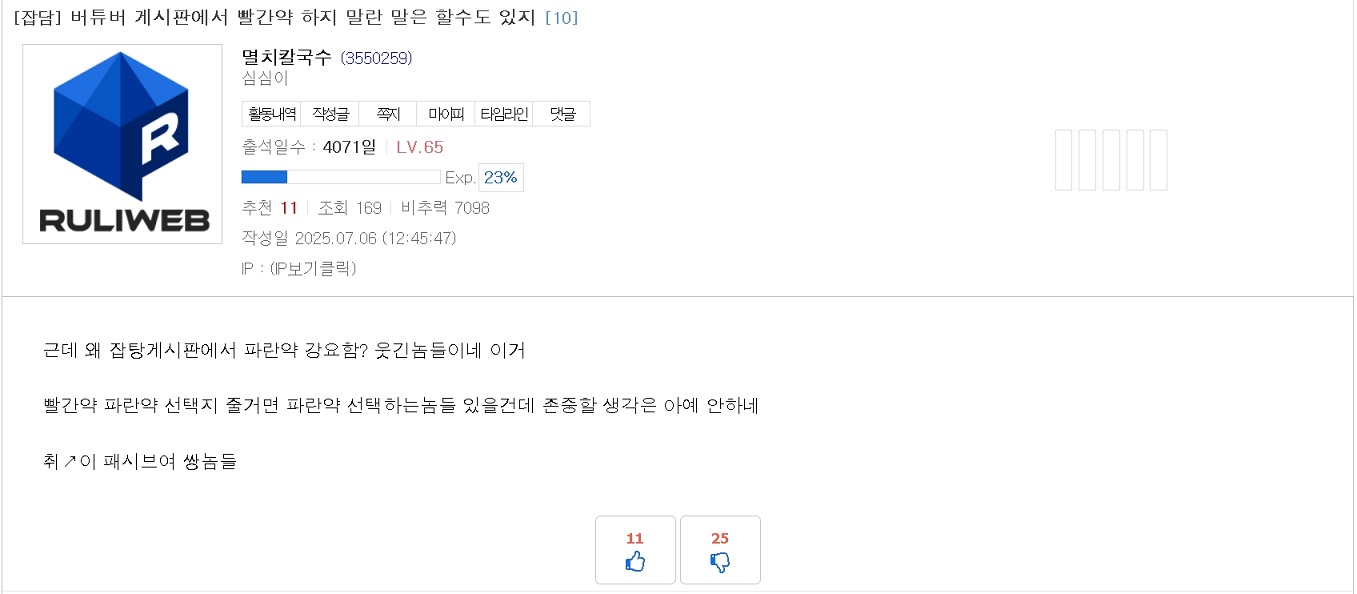Click the thumbs-down dislike icon
Viewport: 1357px width, 594px height.
click(720, 563)
